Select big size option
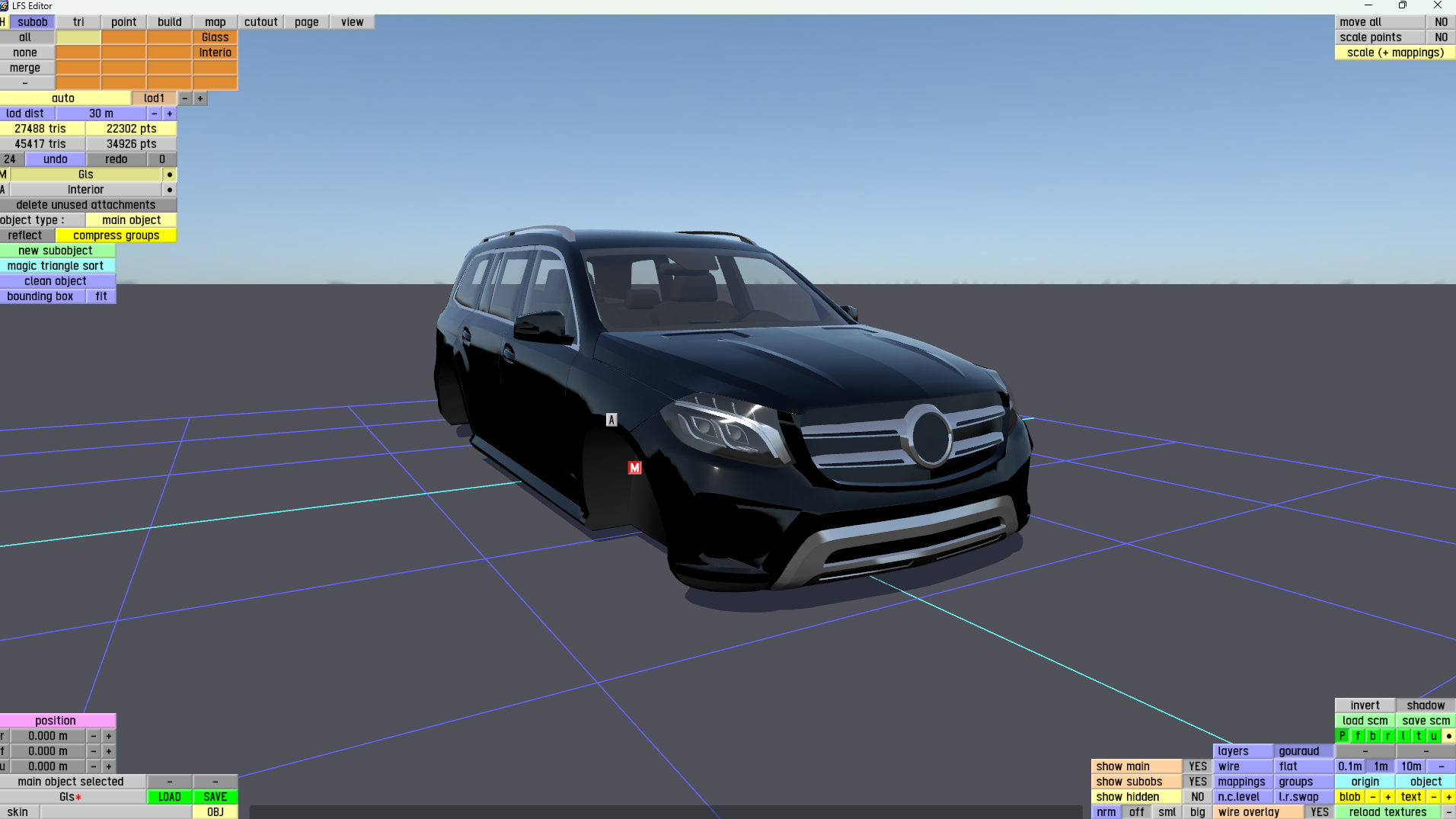 [1198, 812]
